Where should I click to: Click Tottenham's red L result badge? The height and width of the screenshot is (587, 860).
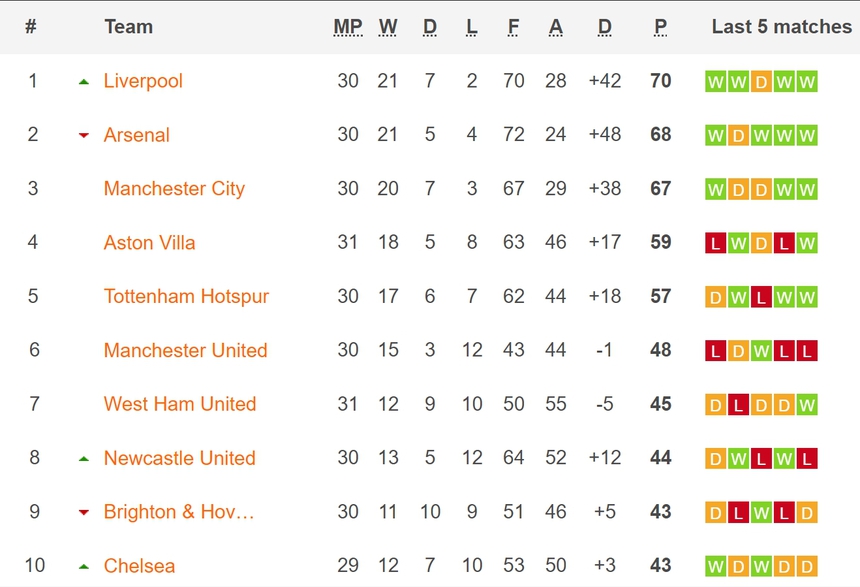[761, 297]
